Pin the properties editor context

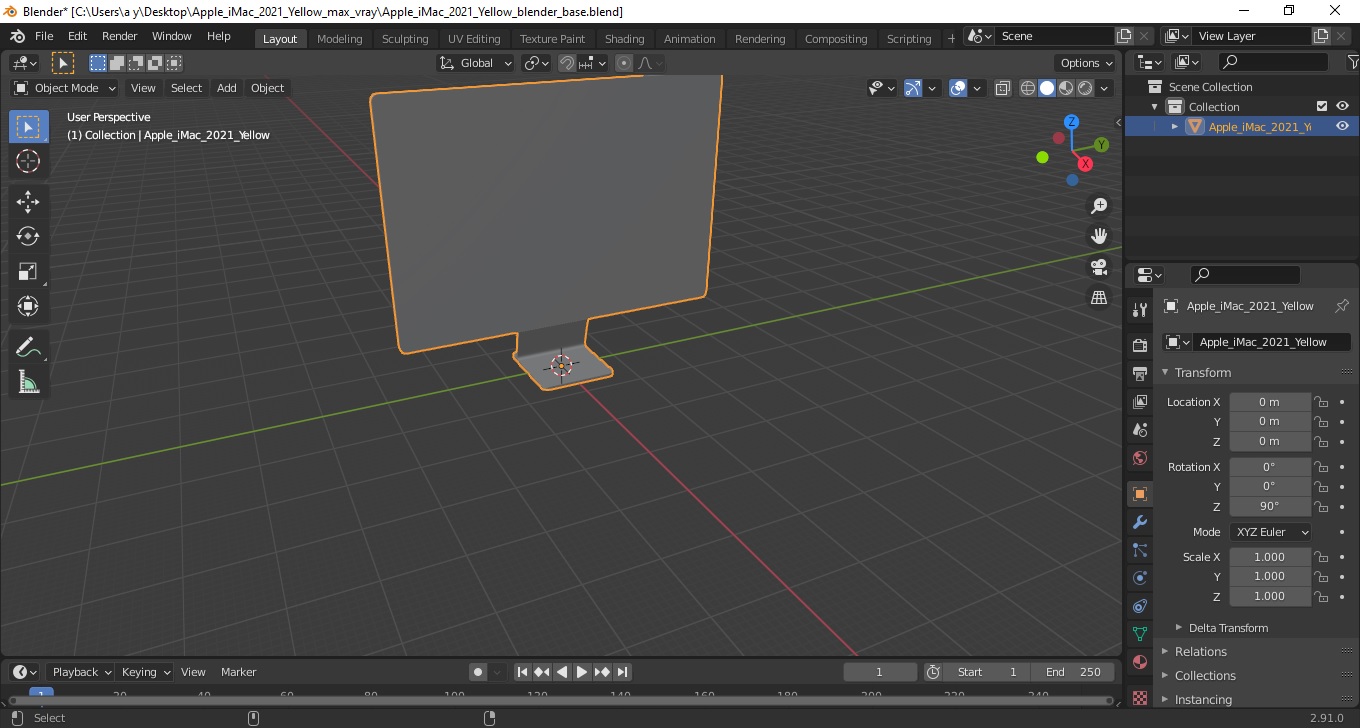click(1342, 306)
